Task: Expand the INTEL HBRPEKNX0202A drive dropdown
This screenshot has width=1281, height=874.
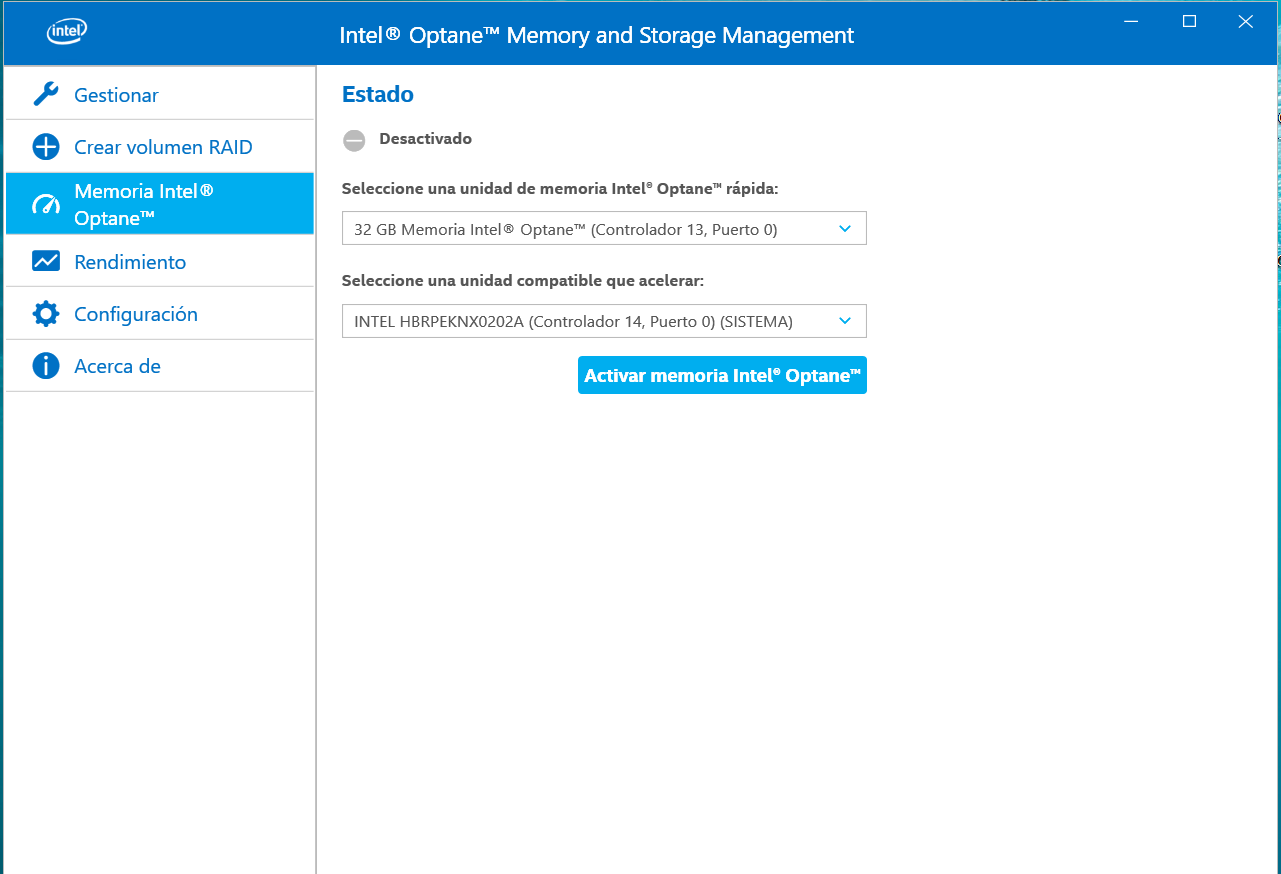Action: point(604,321)
